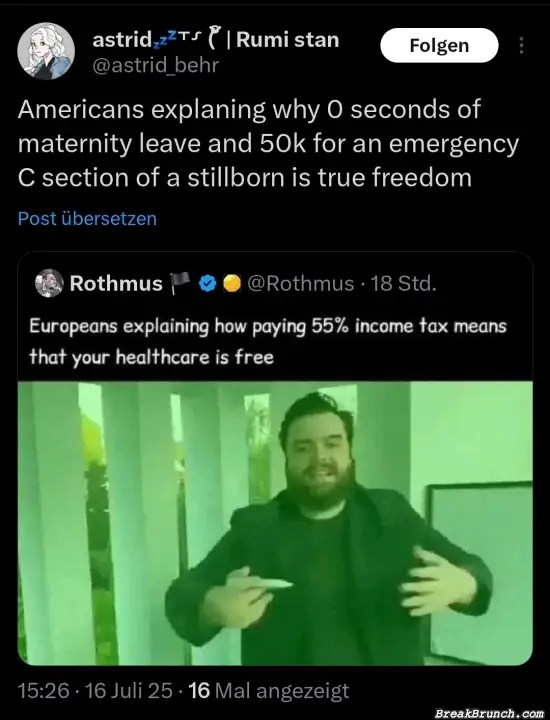This screenshot has width=550, height=720.
Task: Translate post via Post übersetzen link
Action: (x=87, y=219)
